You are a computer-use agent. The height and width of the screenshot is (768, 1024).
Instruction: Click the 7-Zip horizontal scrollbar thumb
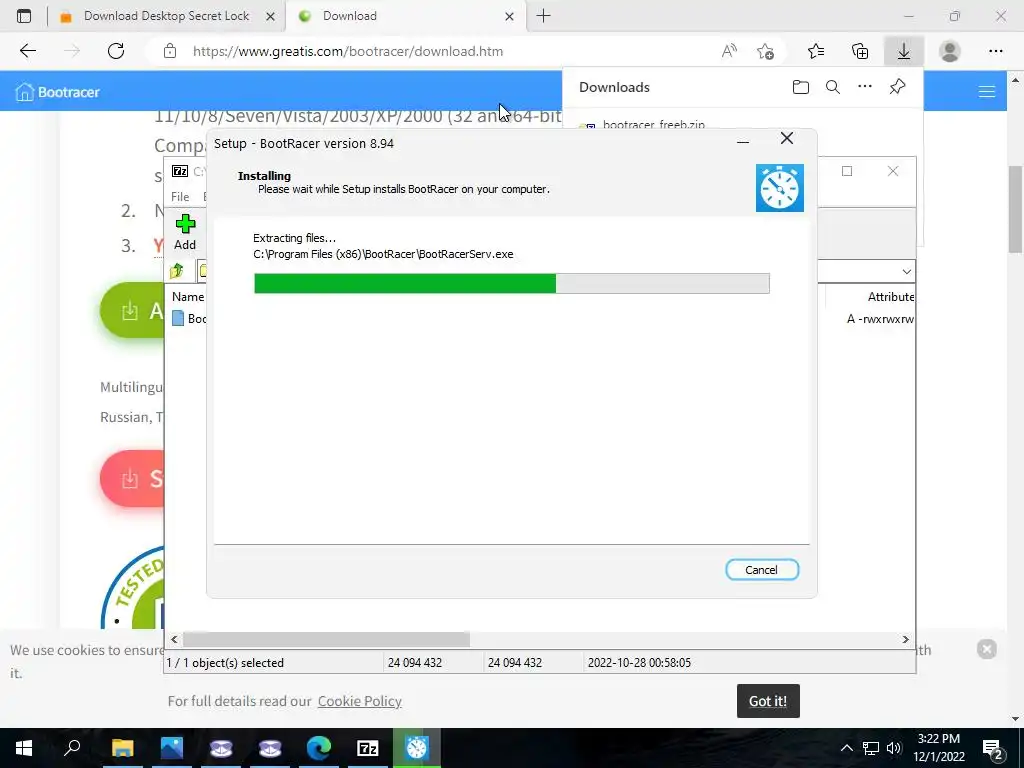(326, 639)
